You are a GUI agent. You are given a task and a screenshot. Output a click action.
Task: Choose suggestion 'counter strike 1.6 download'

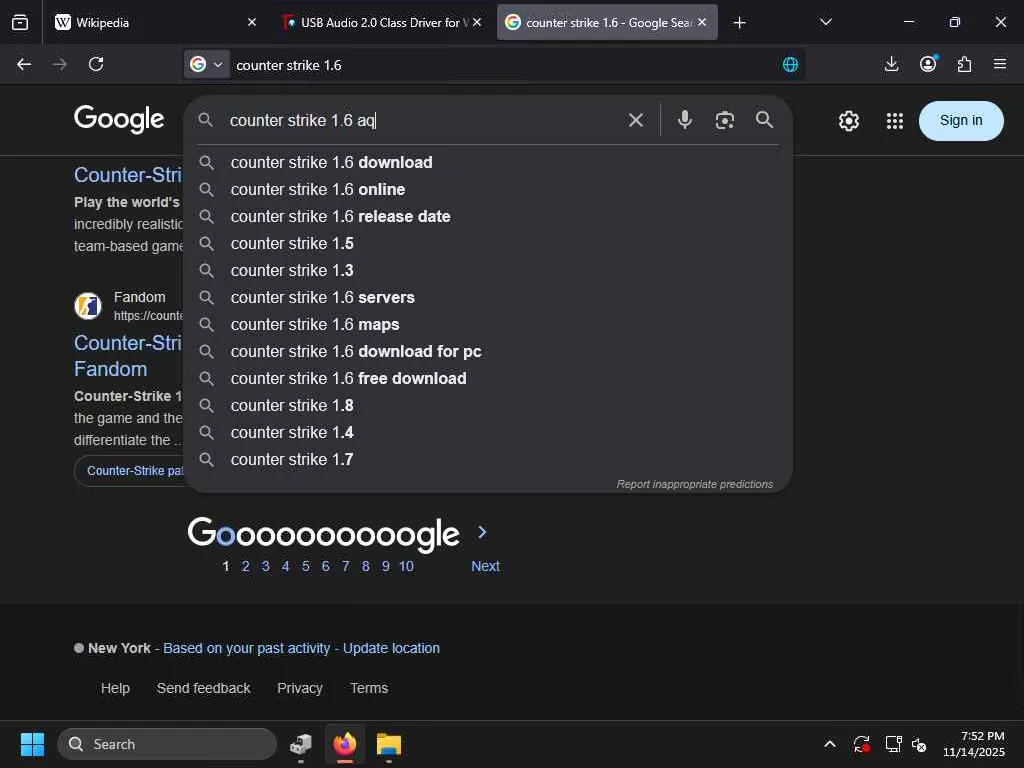[488, 162]
